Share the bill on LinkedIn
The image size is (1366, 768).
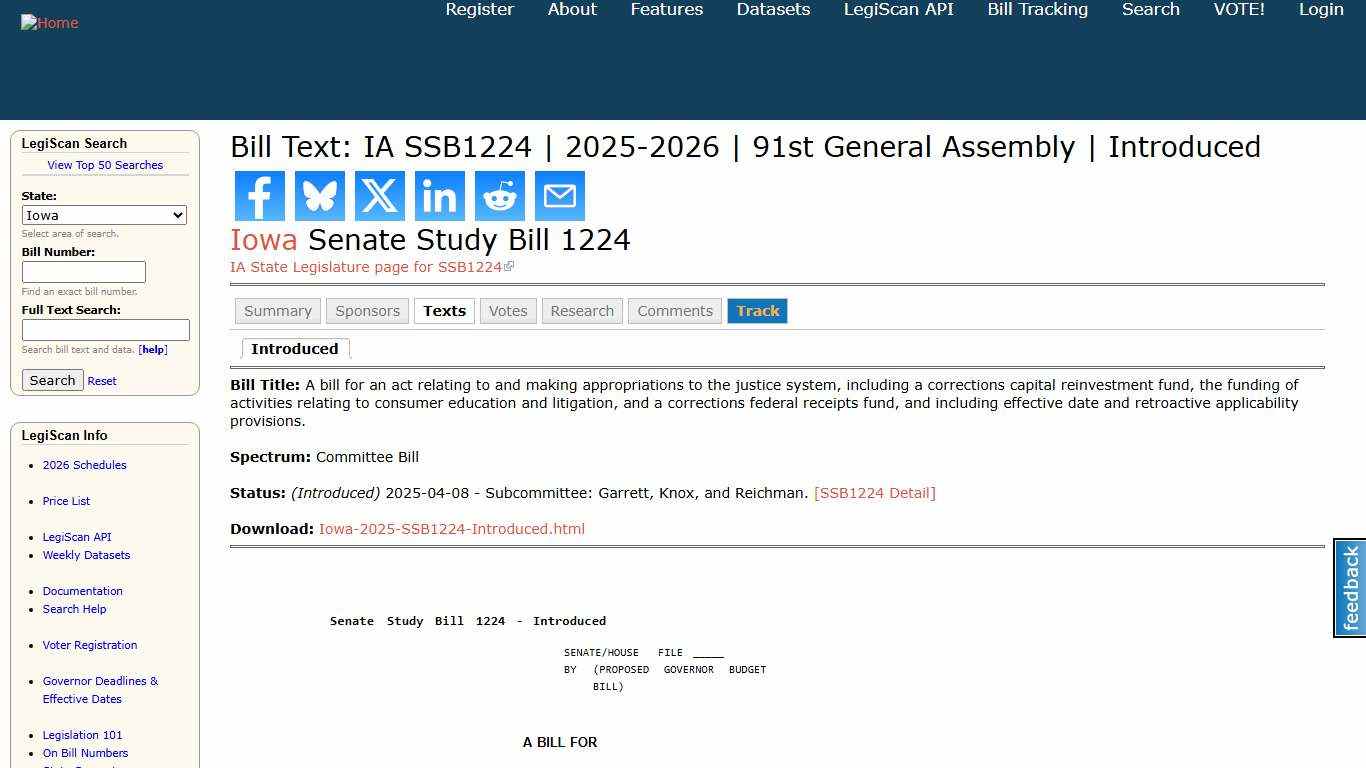point(439,196)
